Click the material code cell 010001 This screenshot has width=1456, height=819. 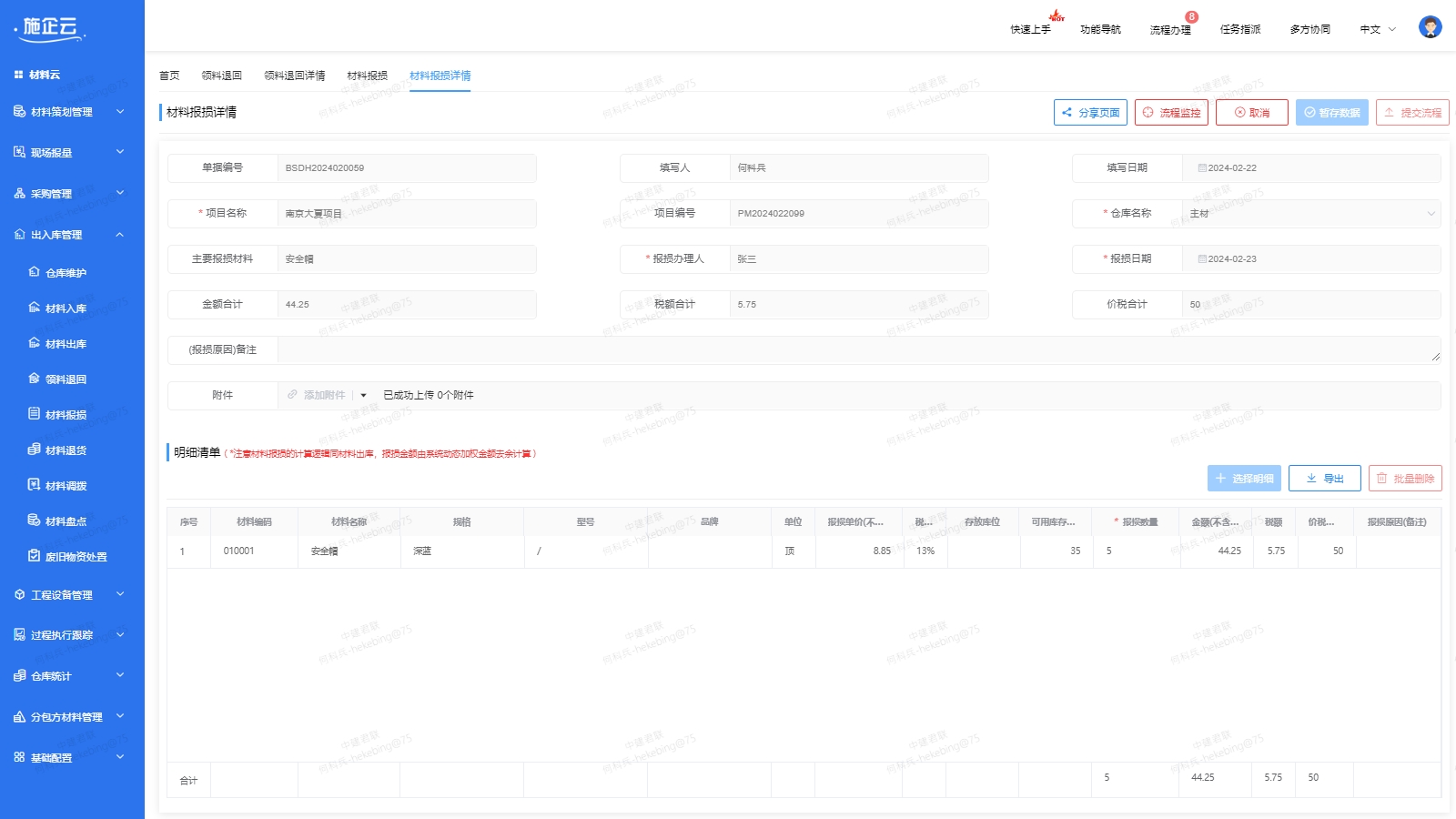click(254, 551)
